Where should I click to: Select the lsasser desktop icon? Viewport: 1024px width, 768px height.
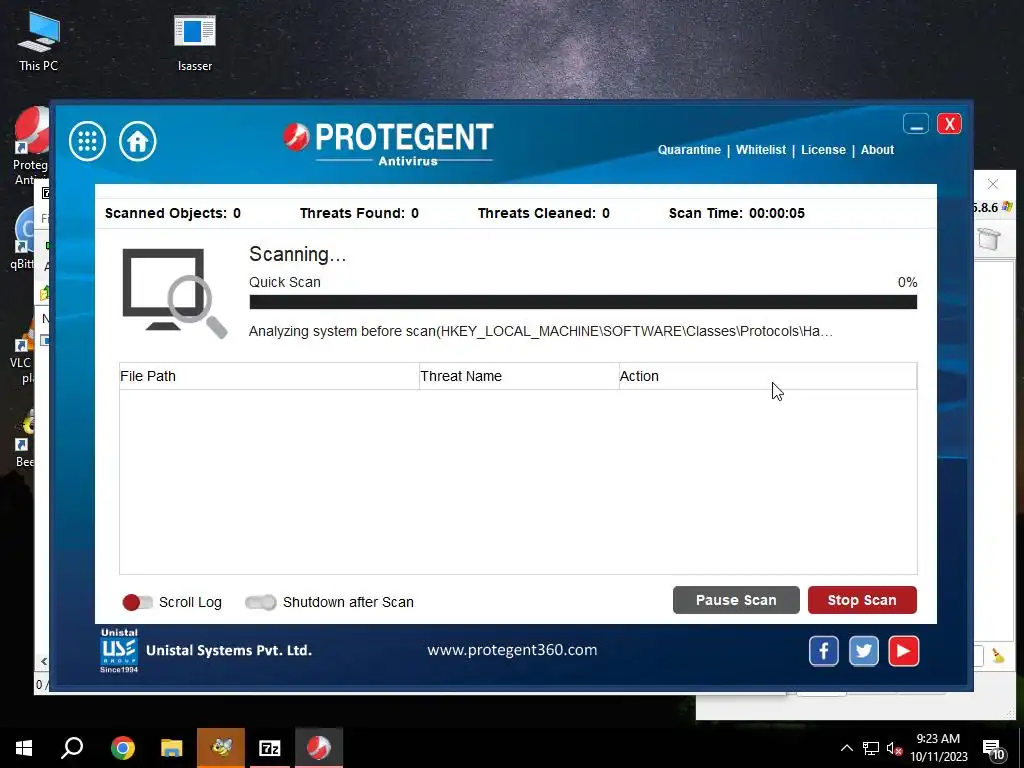(x=195, y=42)
